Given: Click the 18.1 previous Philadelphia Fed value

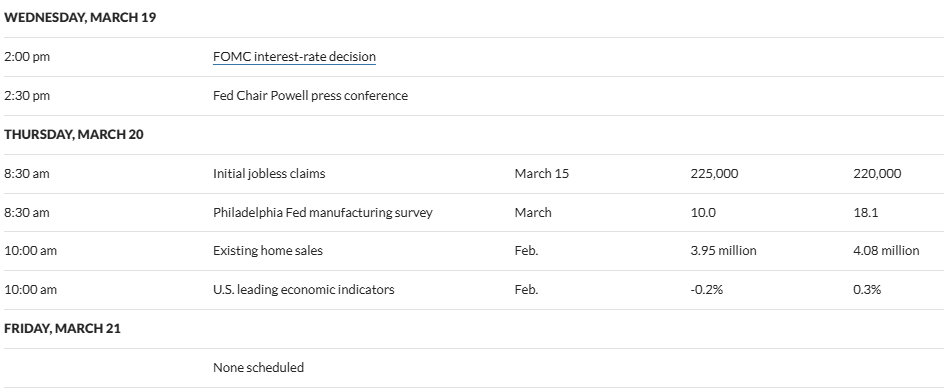Looking at the screenshot, I should tap(865, 213).
